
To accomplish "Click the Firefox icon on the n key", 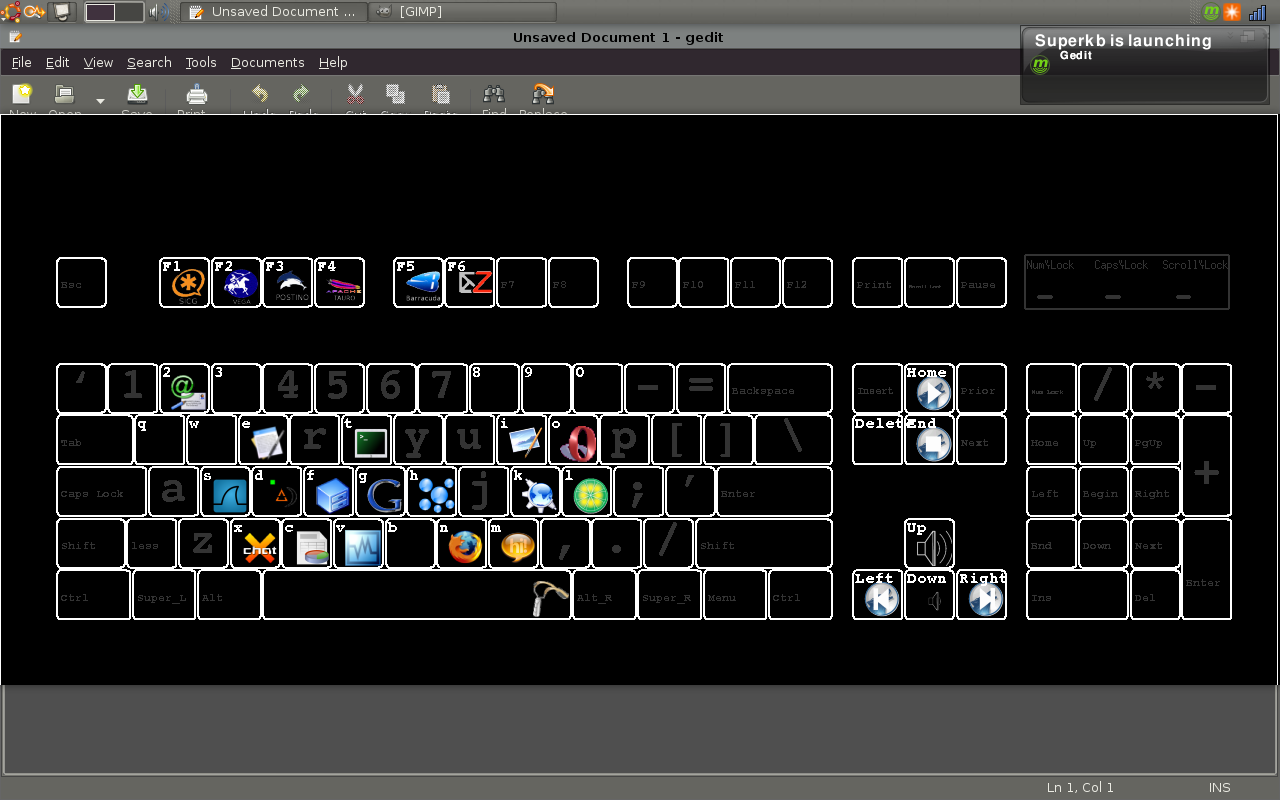I will 465,546.
